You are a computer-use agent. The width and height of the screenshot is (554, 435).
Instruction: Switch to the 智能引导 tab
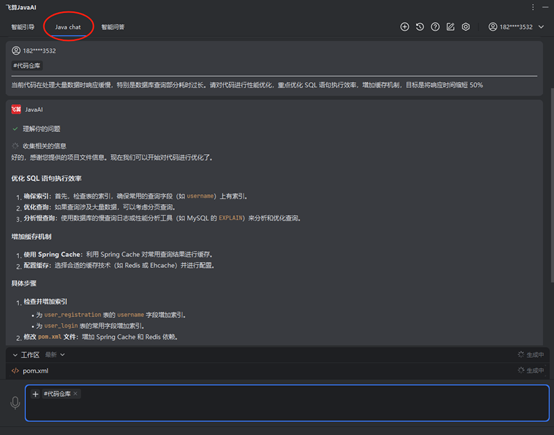coord(23,27)
